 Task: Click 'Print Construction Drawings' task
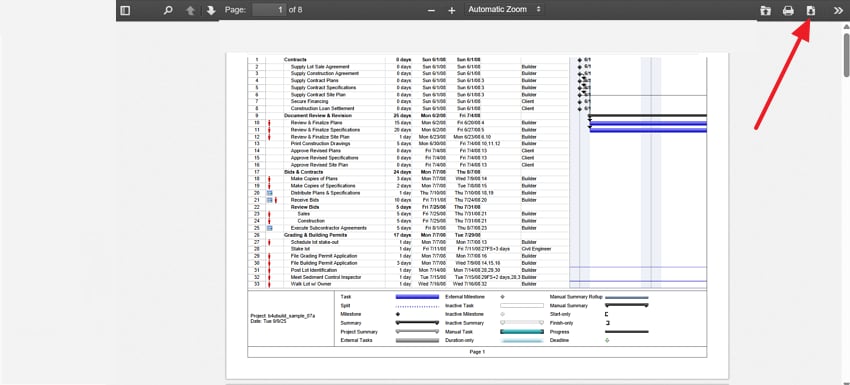tap(320, 144)
